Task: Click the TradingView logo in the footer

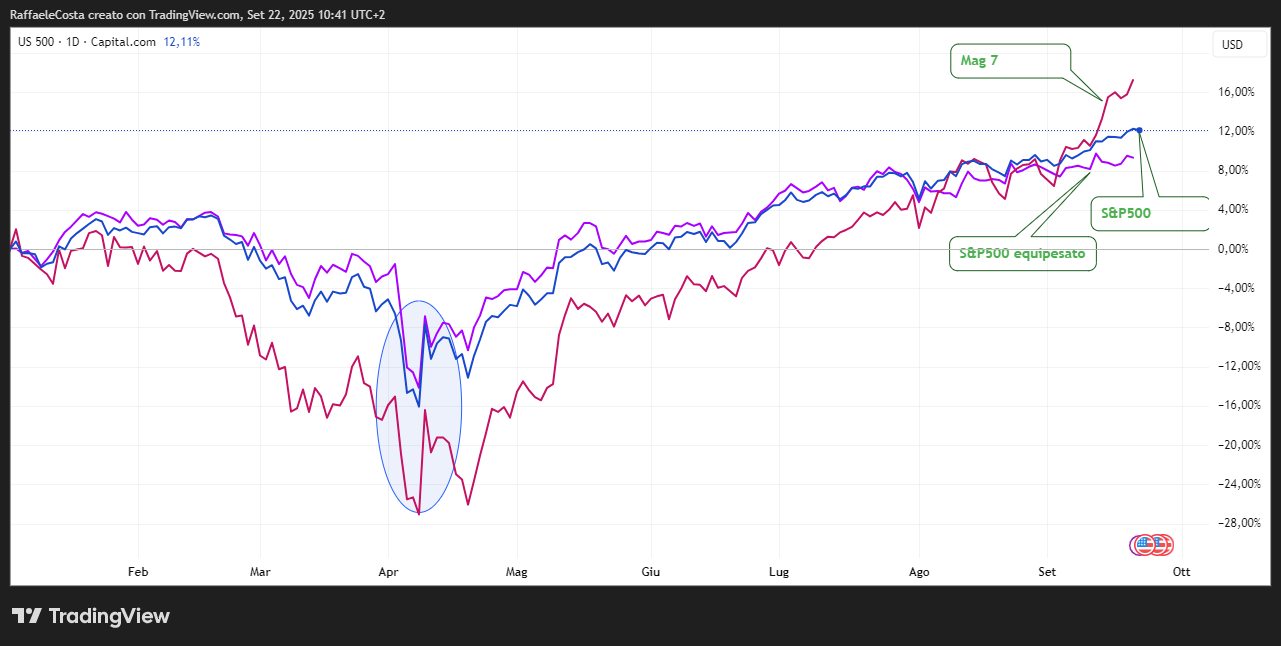Action: tap(90, 616)
